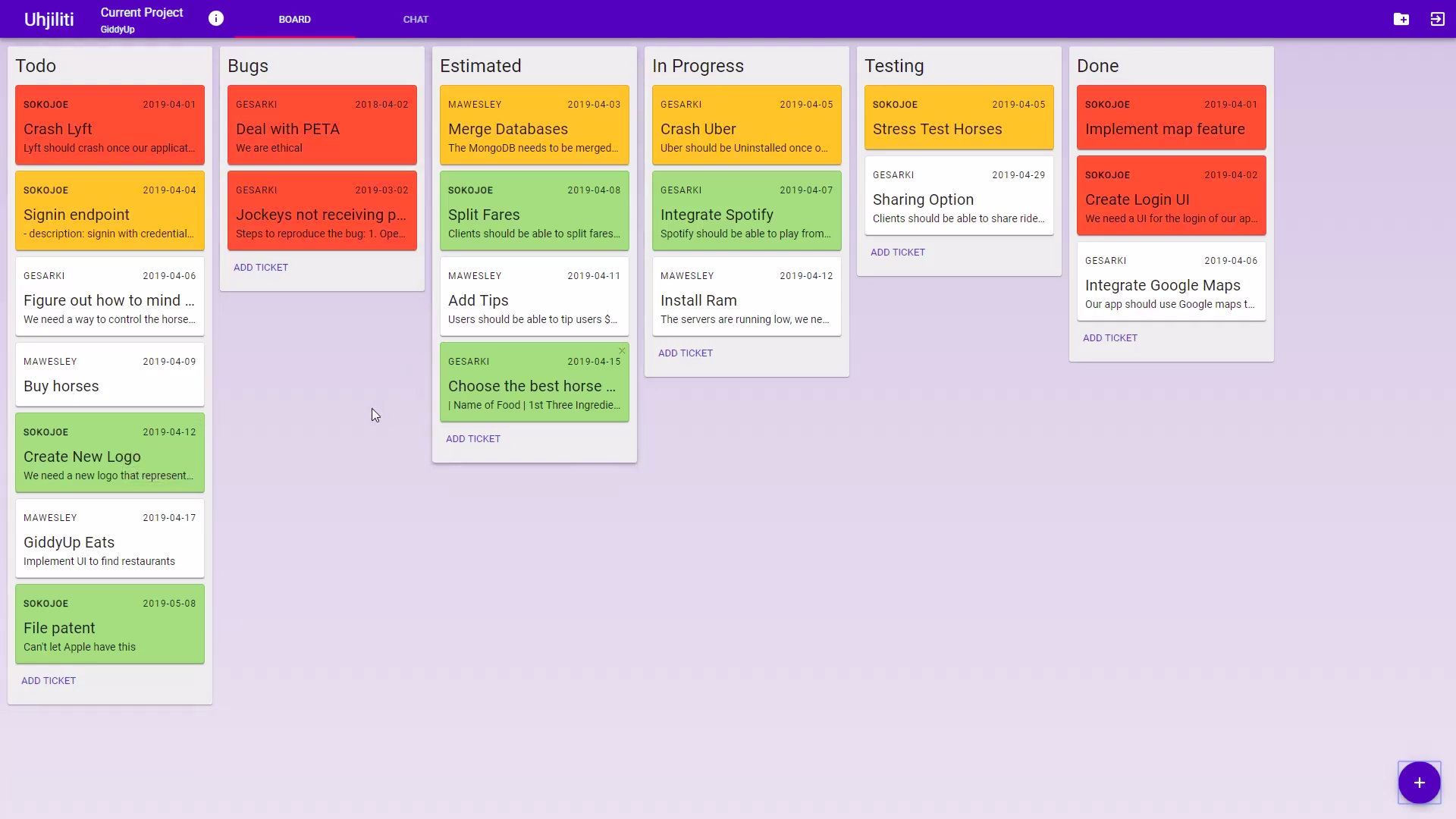Select the Board tab
The image size is (1456, 819).
[294, 19]
